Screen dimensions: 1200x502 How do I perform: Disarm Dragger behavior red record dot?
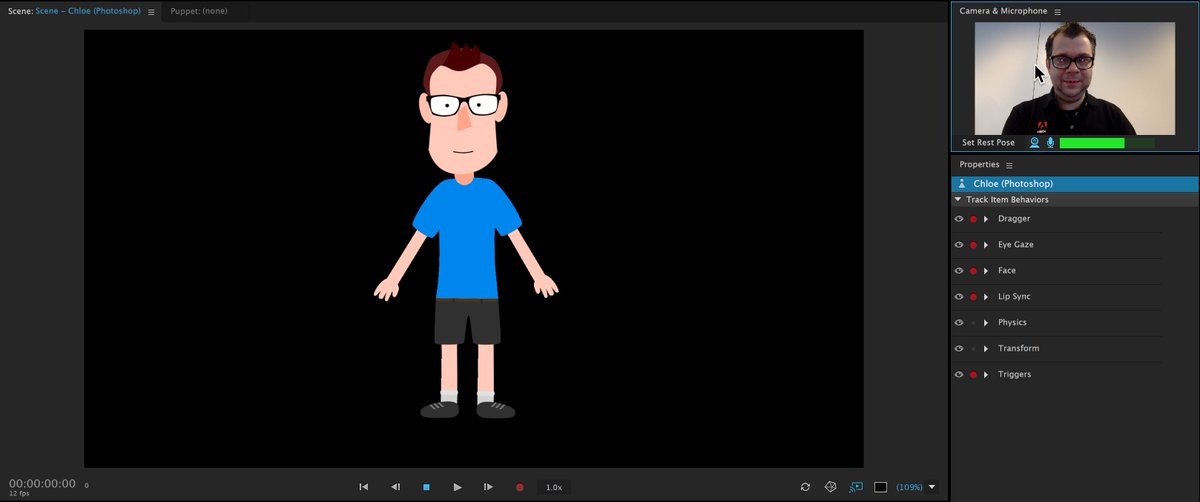pos(973,219)
